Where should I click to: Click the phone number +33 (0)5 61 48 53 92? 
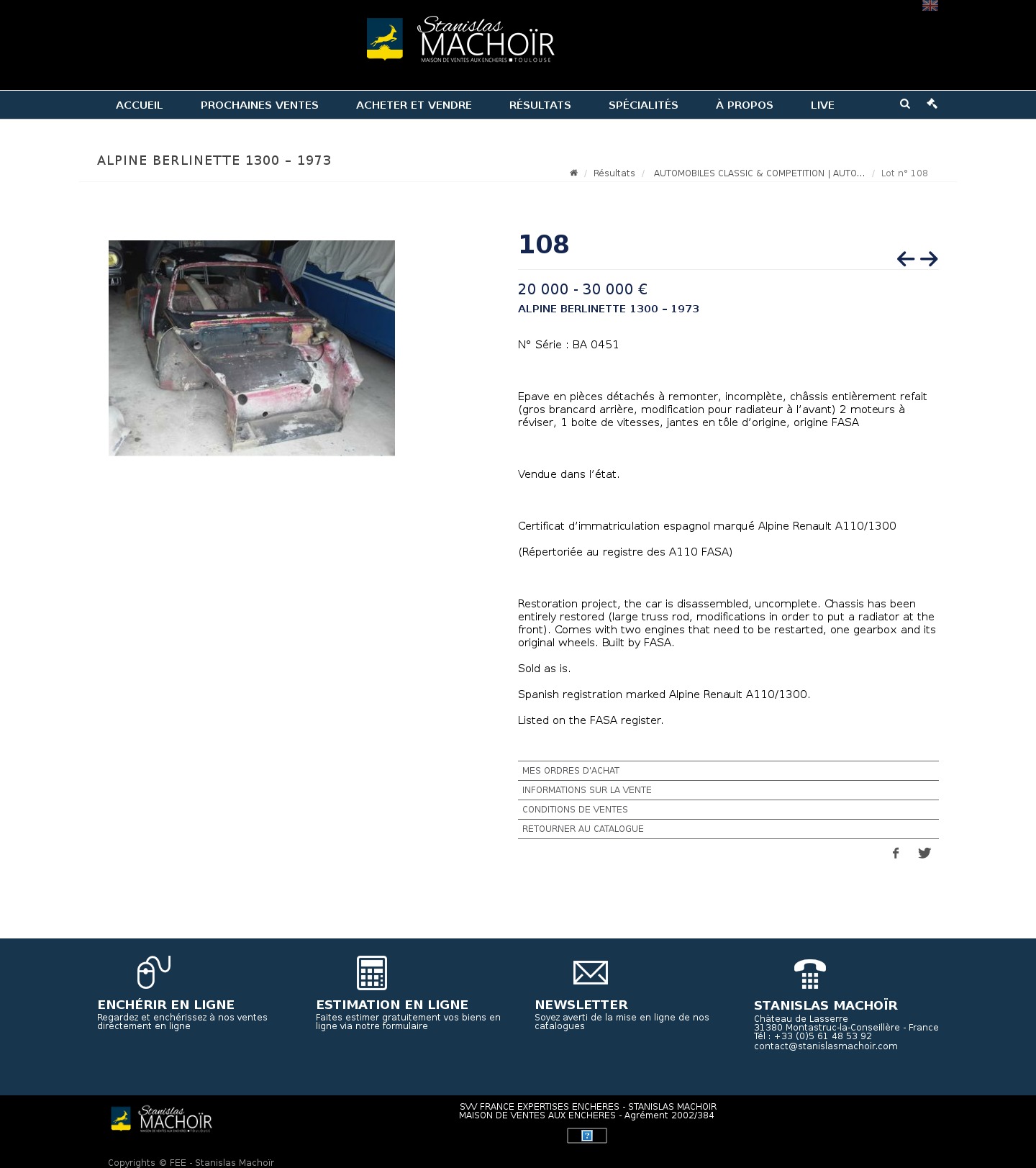[x=823, y=1037]
